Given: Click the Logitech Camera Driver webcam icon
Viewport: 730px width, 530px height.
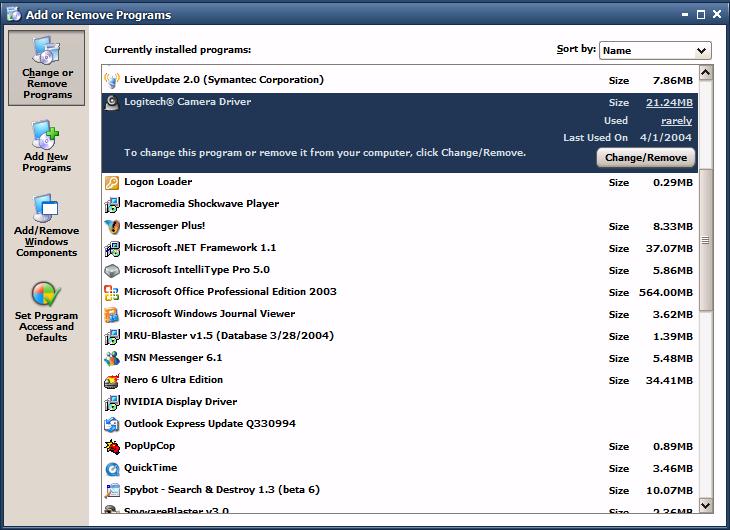Looking at the screenshot, I should pyautogui.click(x=112, y=102).
